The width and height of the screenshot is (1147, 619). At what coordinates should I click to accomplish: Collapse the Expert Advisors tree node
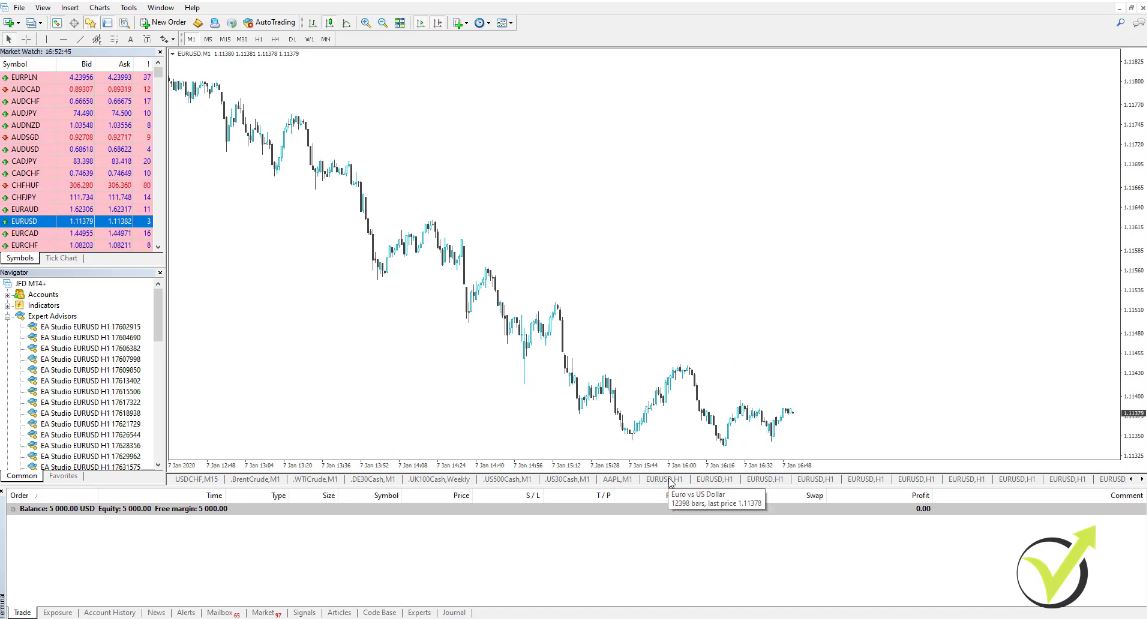click(8, 316)
